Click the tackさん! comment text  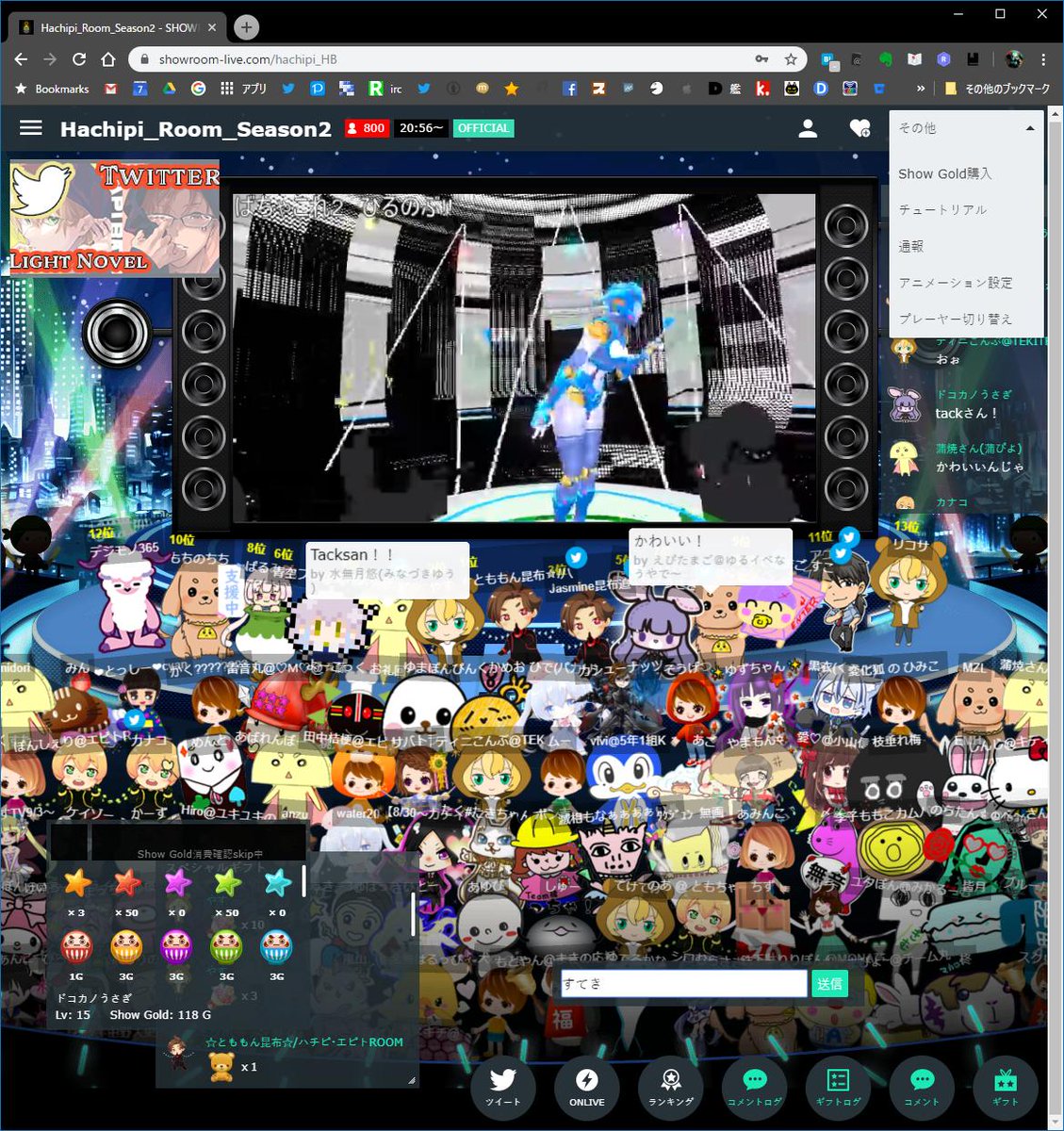click(966, 413)
